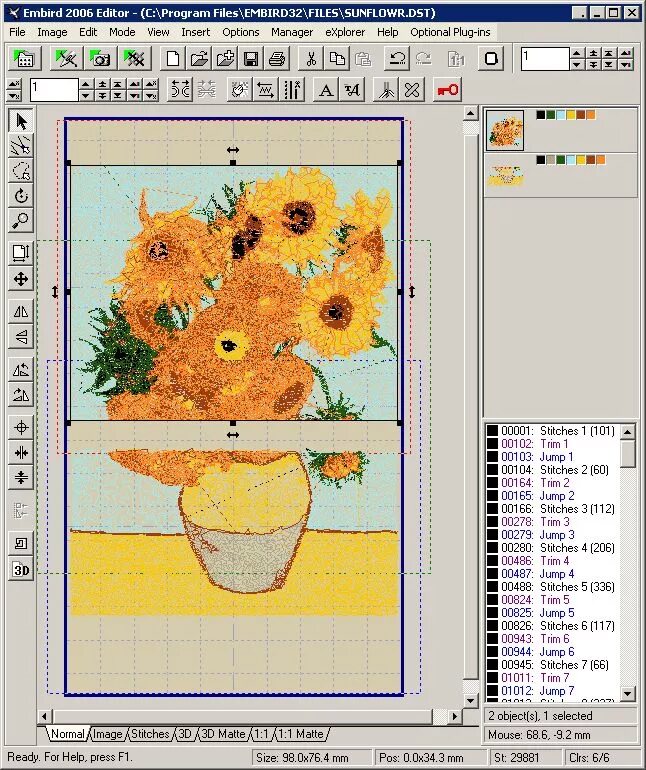Click the crosshair center design icon
The height and width of the screenshot is (770, 646).
click(21, 427)
